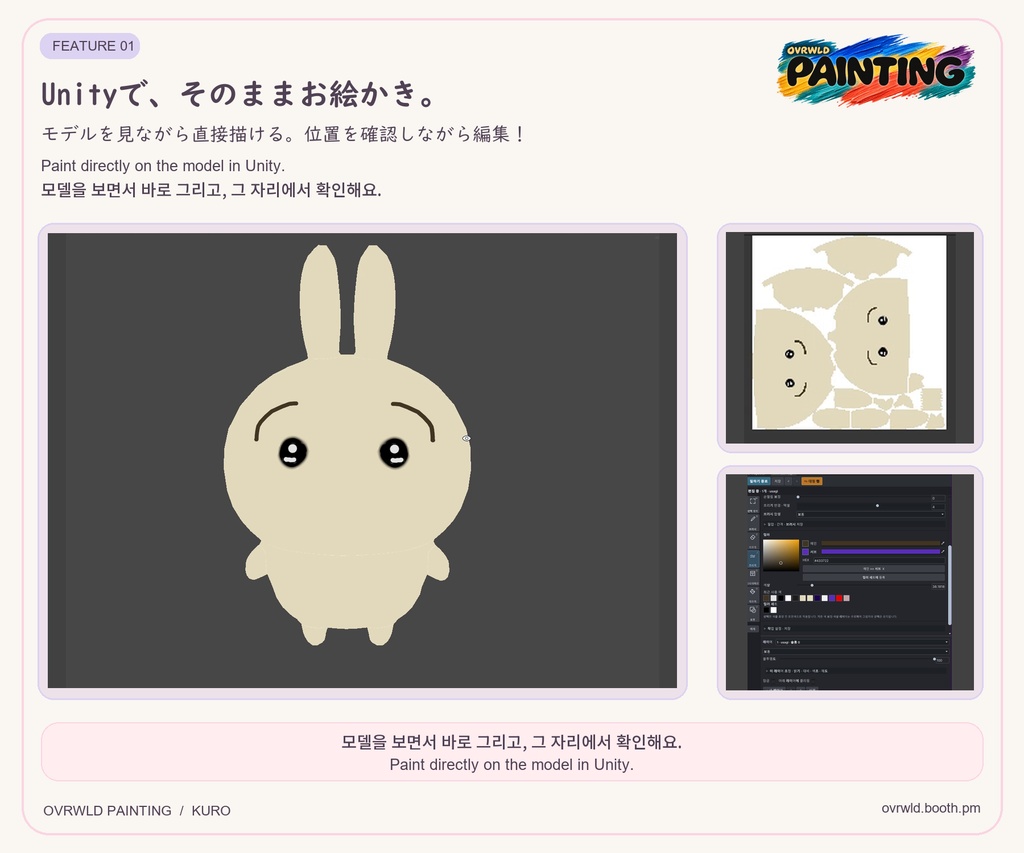Image resolution: width=1024 pixels, height=853 pixels.
Task: Click the UV texture map preview image
Action: point(850,338)
